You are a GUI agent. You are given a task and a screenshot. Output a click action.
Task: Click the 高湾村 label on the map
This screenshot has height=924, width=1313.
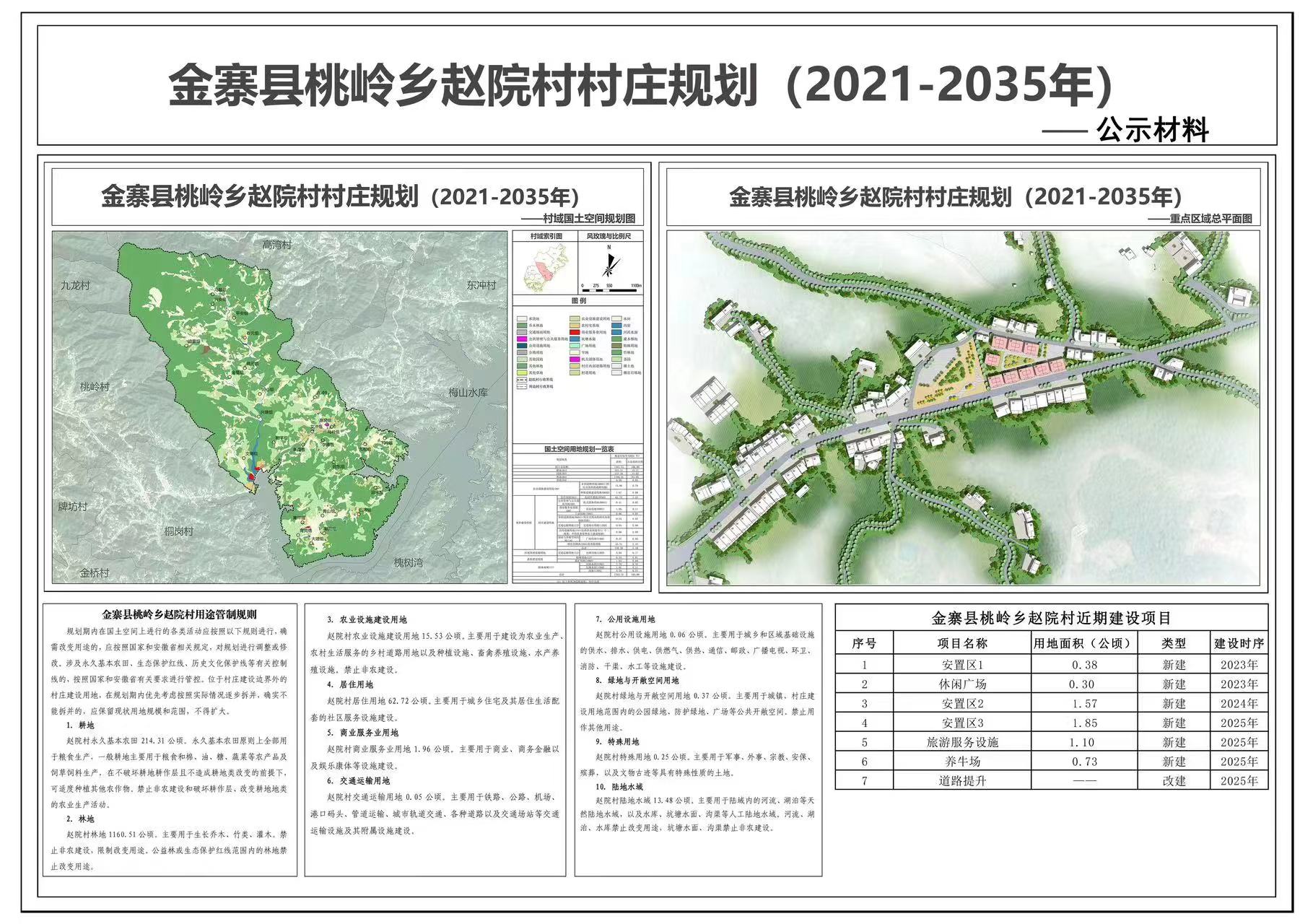[x=276, y=245]
